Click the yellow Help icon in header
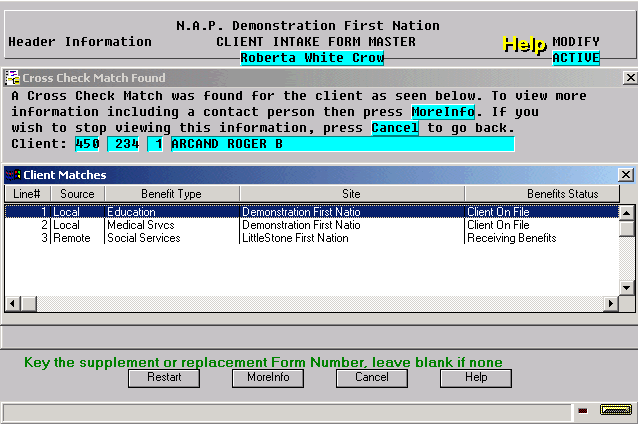Viewport: 638px width, 424px height. (x=524, y=44)
